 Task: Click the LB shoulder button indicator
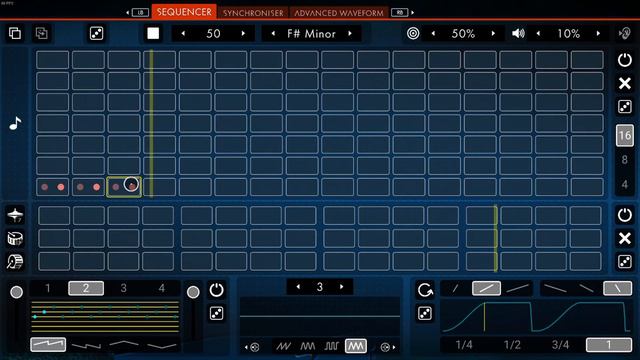click(x=140, y=13)
